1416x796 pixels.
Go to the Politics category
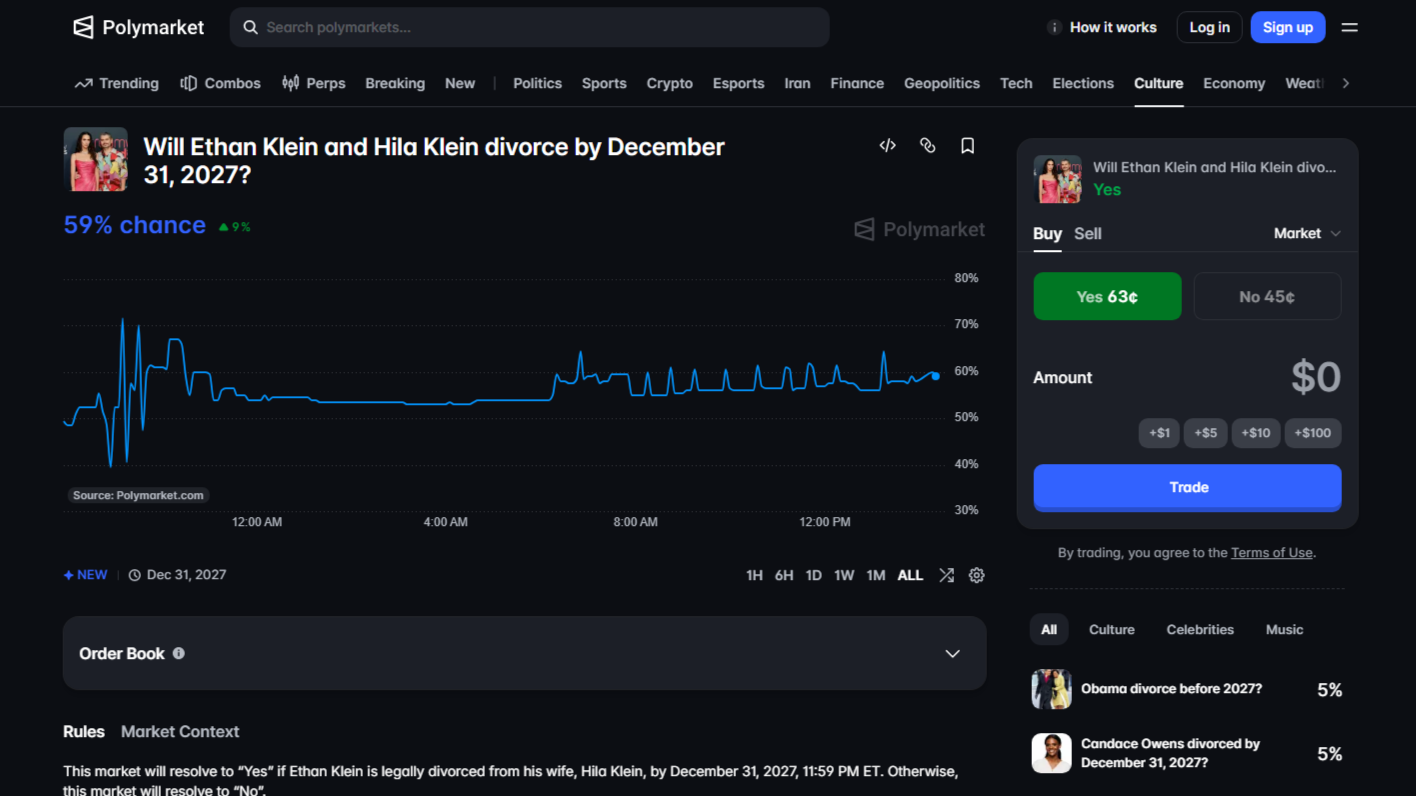pos(537,83)
